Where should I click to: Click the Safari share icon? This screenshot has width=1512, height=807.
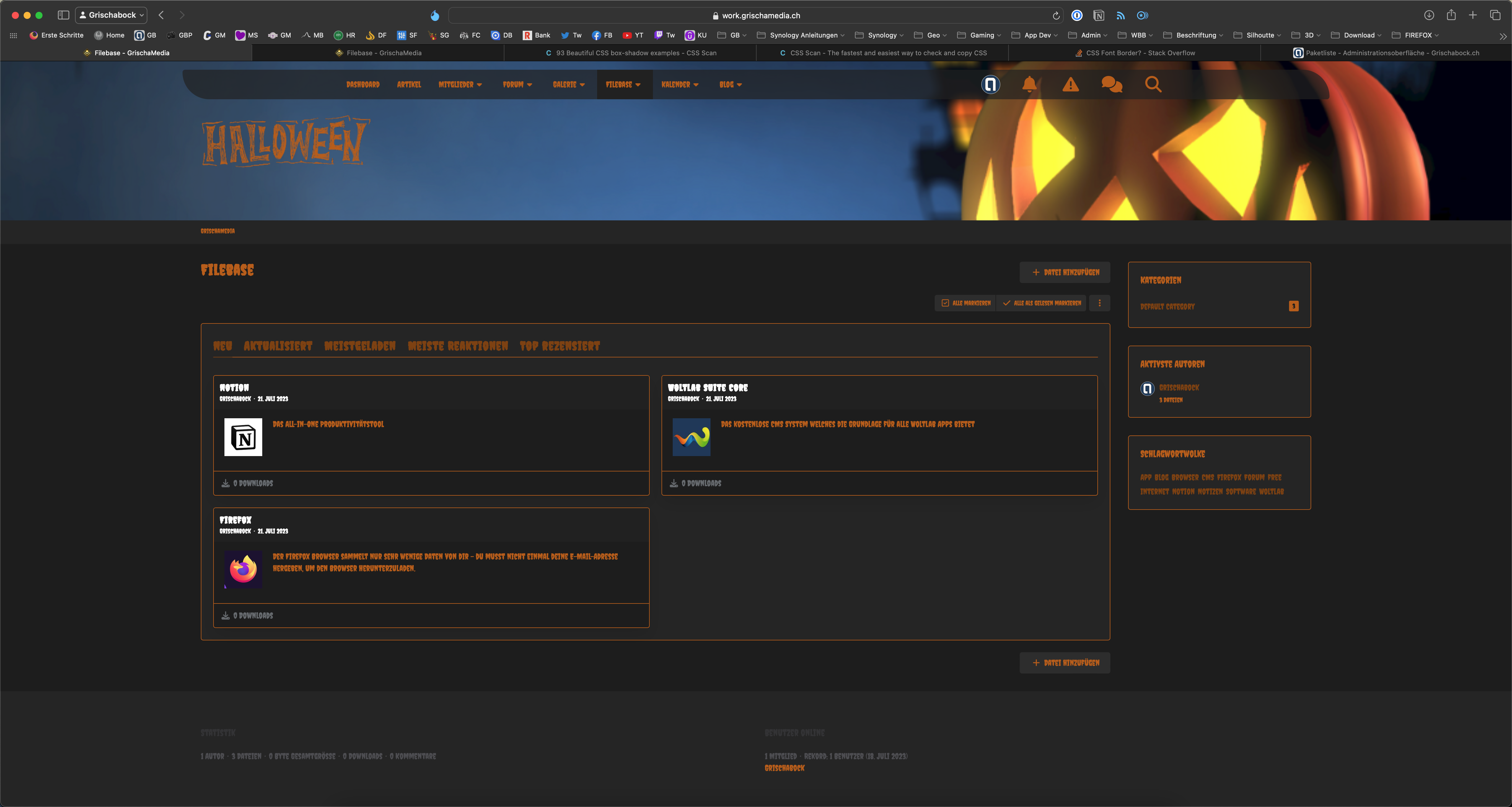(1451, 15)
